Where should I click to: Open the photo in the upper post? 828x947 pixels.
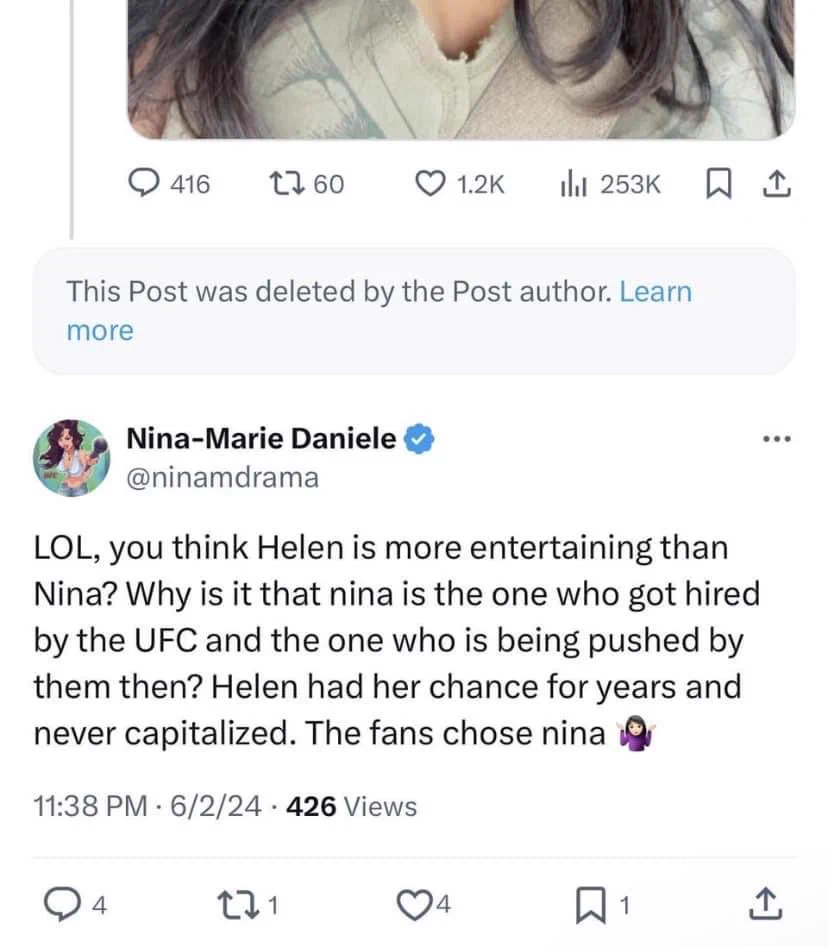[x=461, y=69]
